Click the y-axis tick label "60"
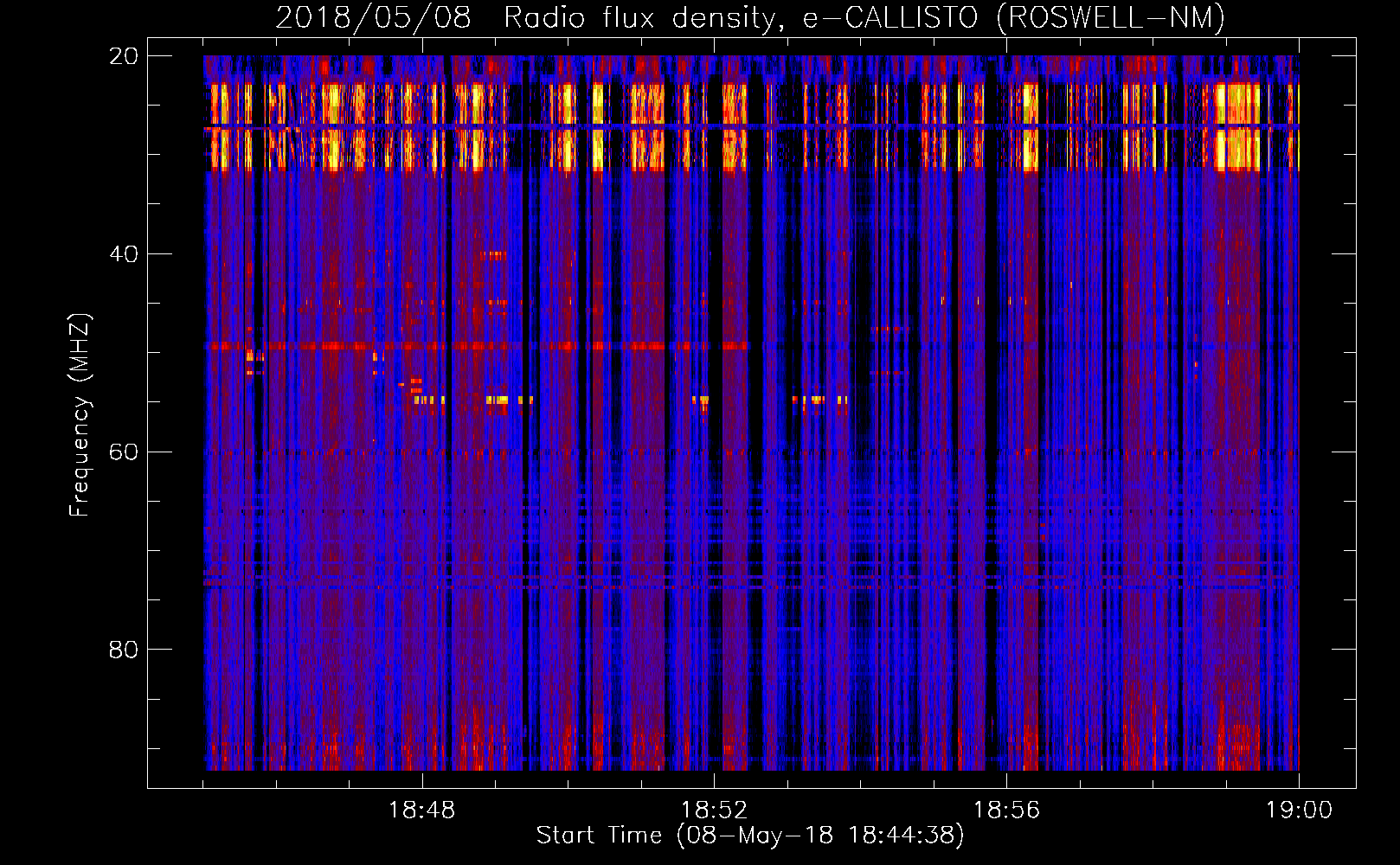 click(124, 452)
